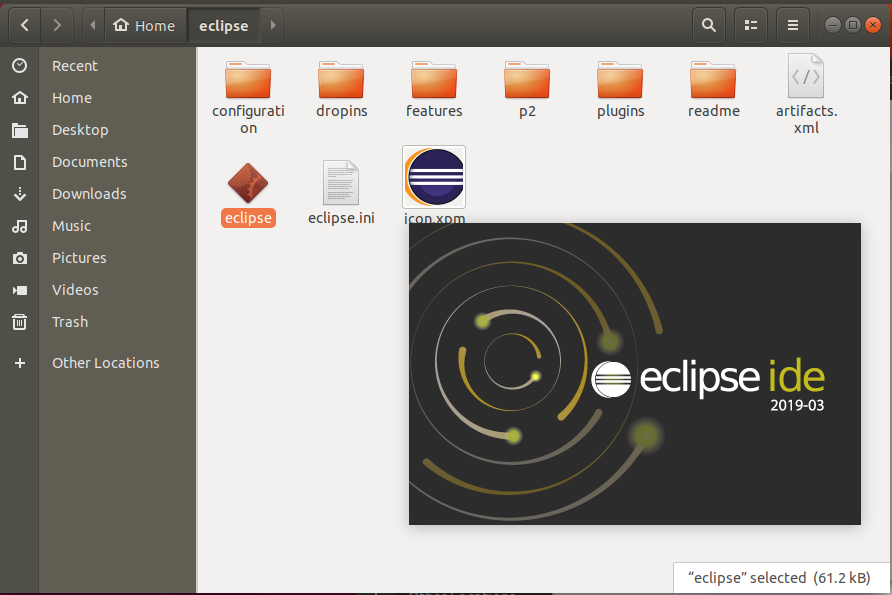Click the path bar right scroll arrow

[273, 25]
